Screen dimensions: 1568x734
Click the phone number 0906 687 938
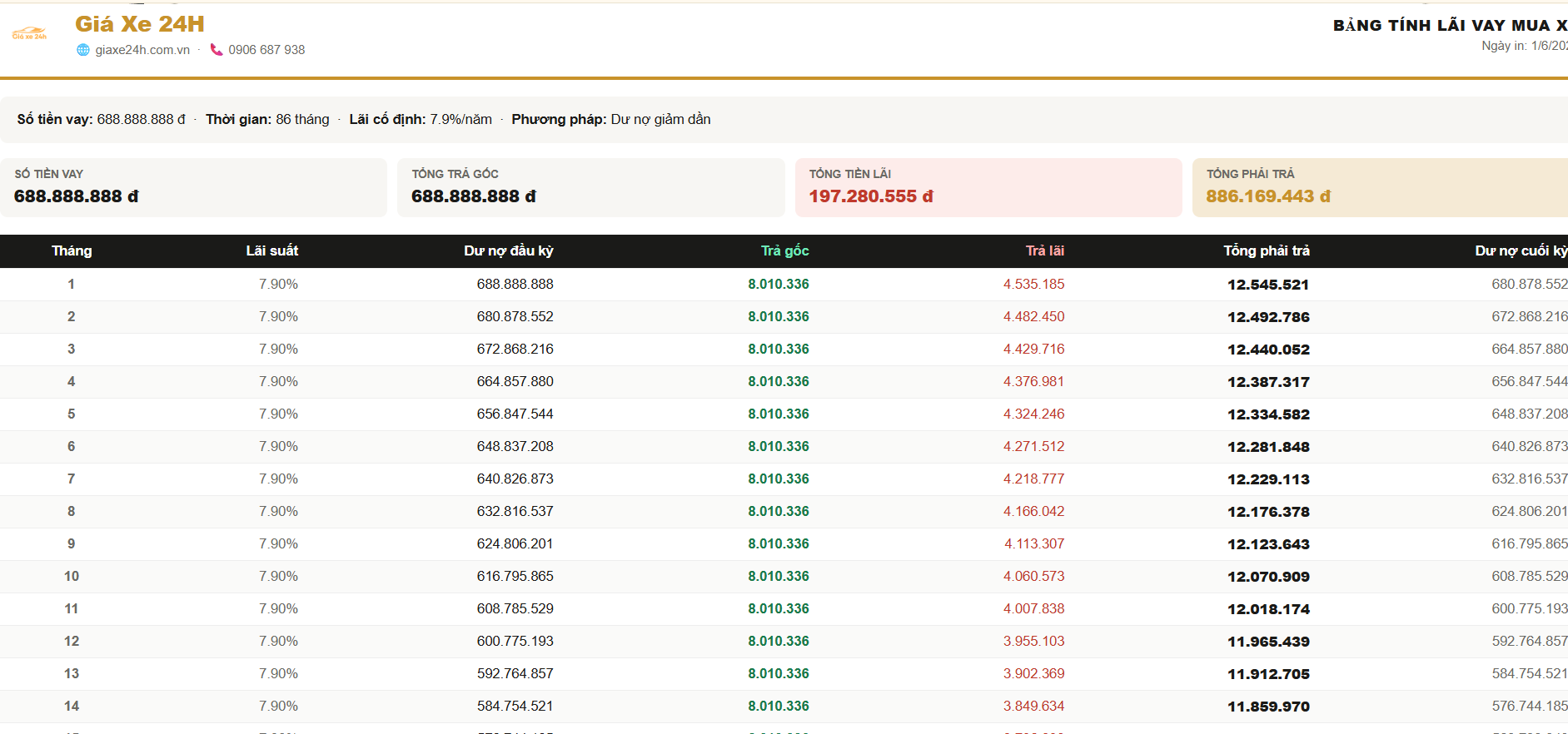(x=266, y=50)
